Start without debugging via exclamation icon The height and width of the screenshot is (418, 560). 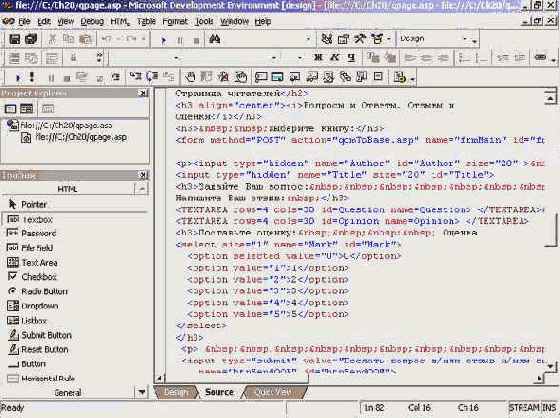32,77
